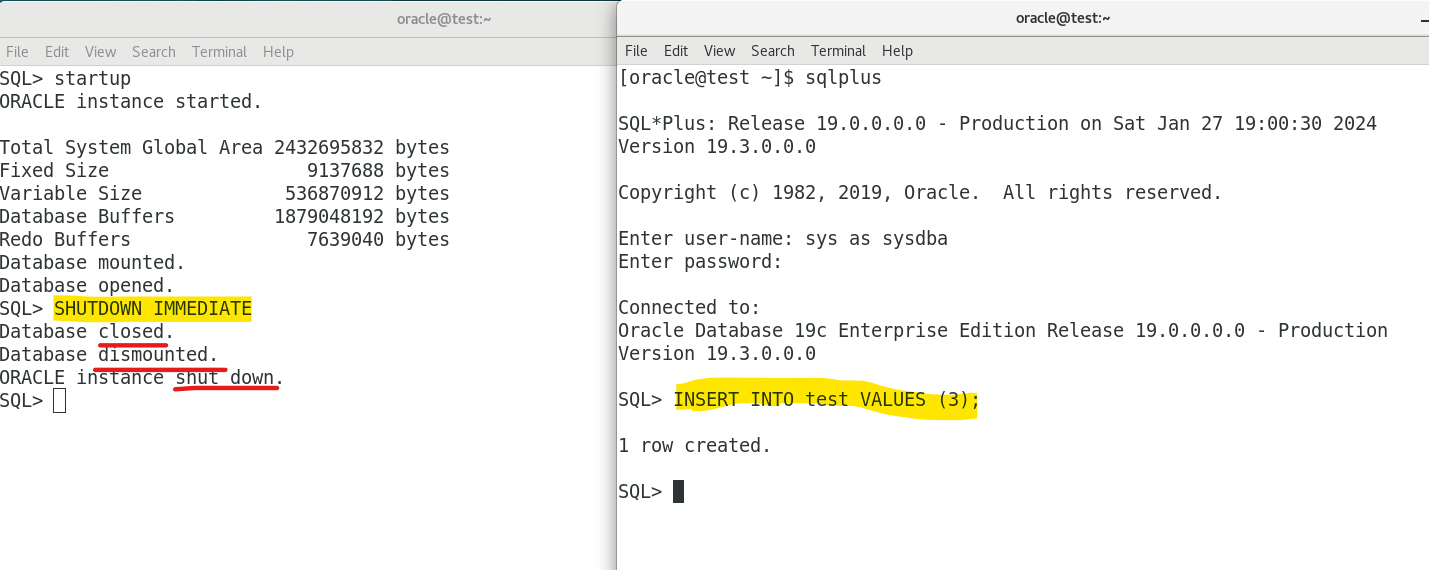Open View menu in left terminal window
The image size is (1429, 570).
[100, 52]
